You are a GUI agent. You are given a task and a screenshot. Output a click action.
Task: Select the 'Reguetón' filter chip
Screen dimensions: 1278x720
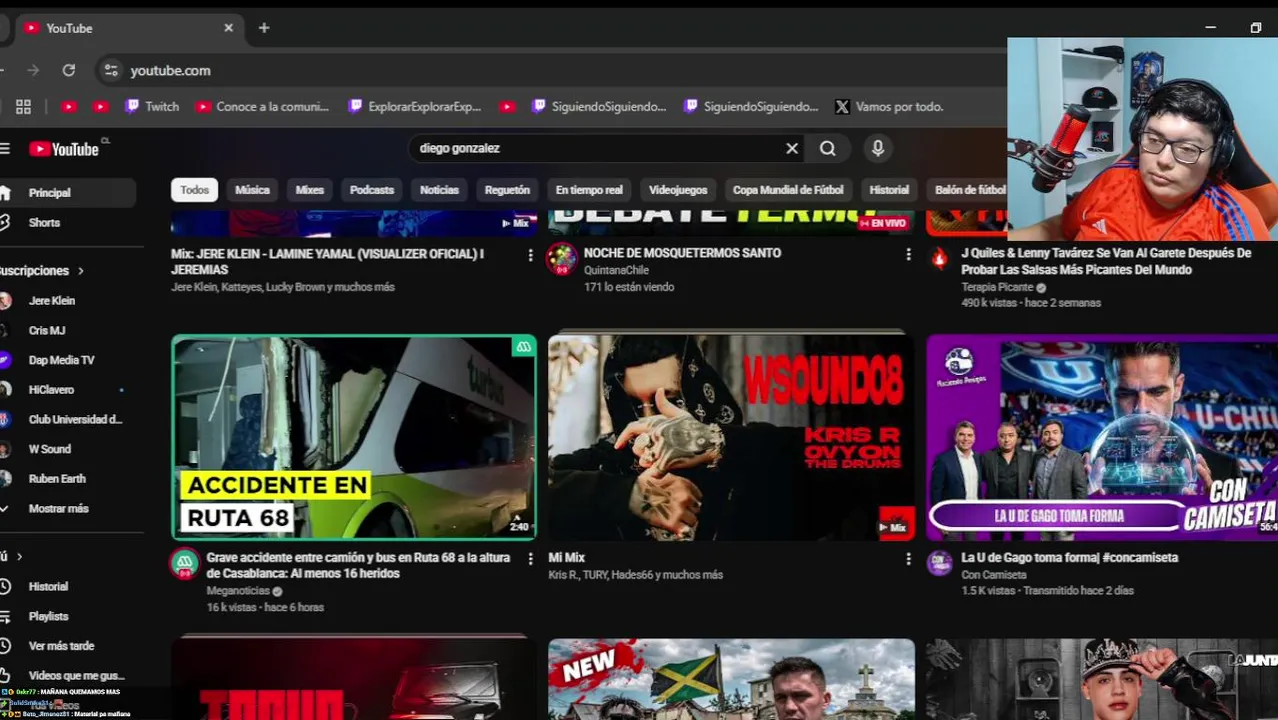tap(507, 190)
